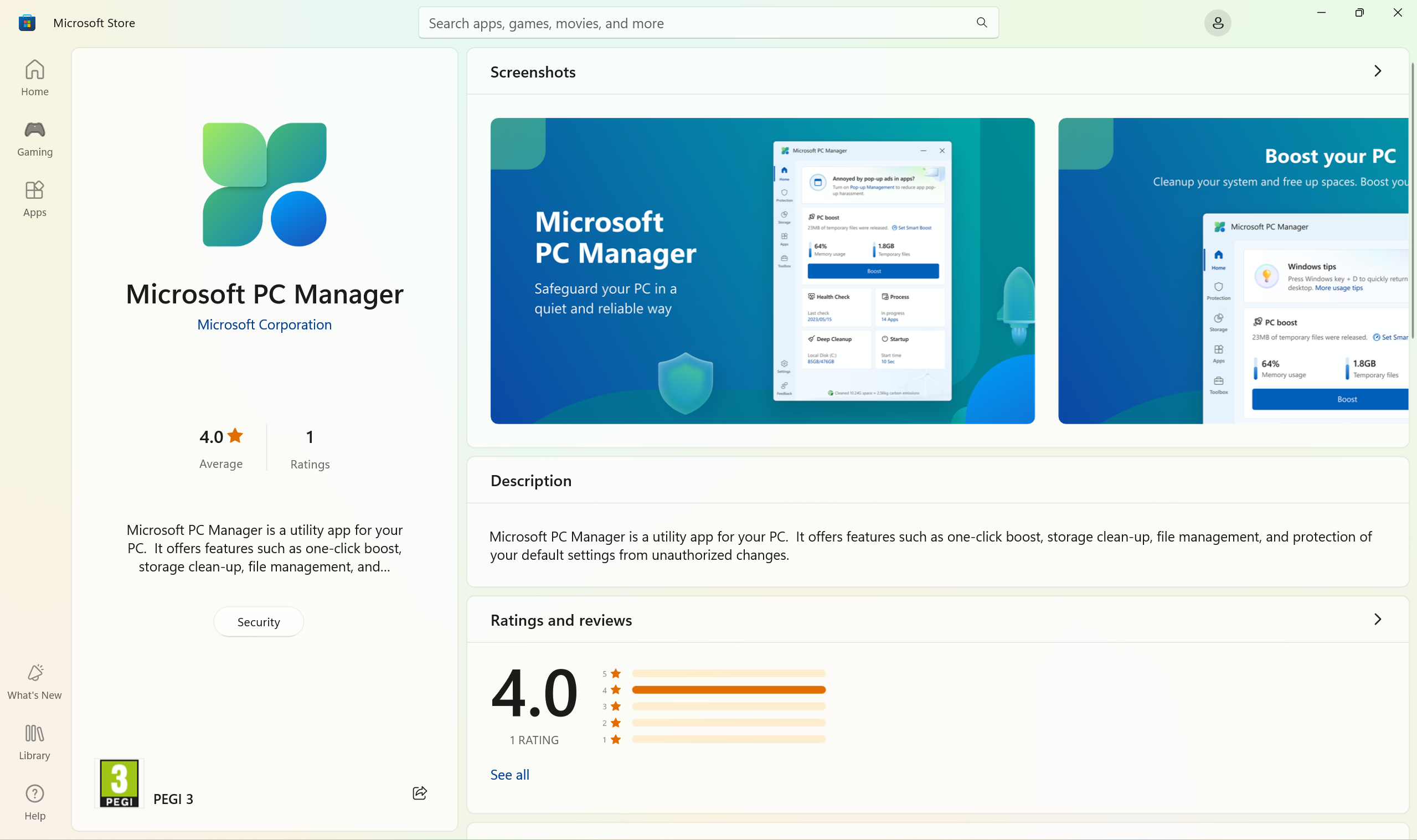The height and width of the screenshot is (840, 1417).
Task: Open Microsoft Corporation publisher link
Action: (264, 324)
